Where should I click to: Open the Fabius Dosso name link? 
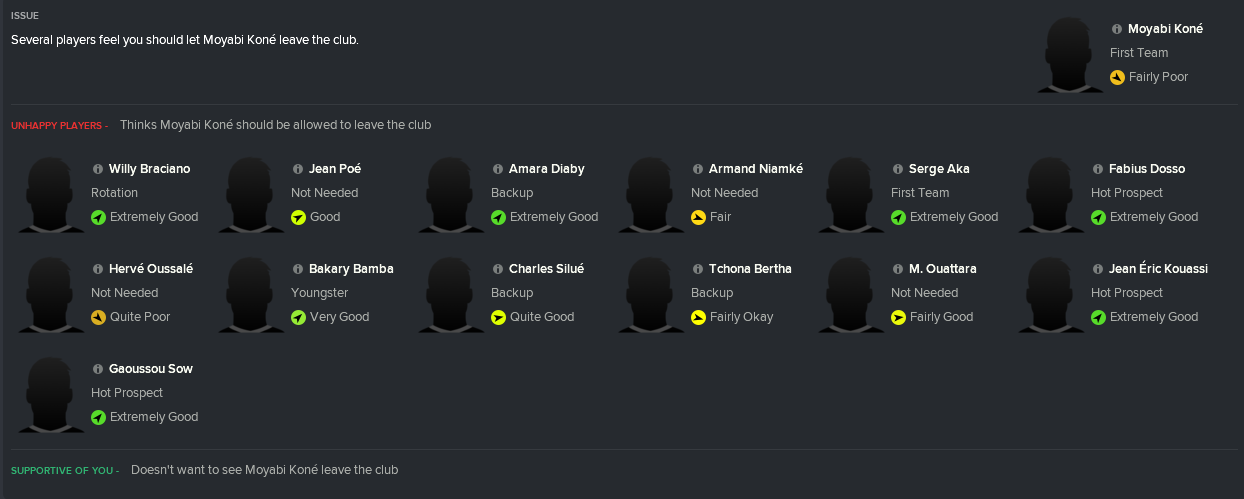[x=1146, y=169]
